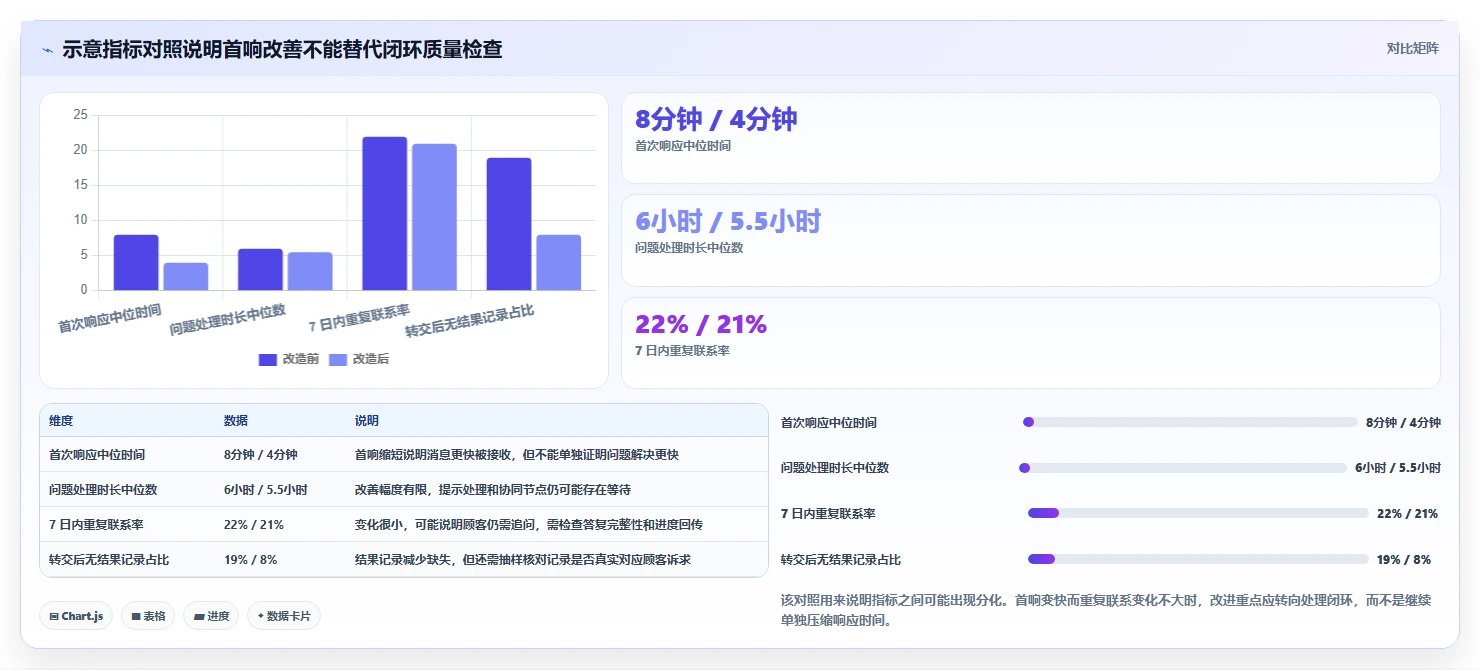Click table cell 首次响应中位时间
This screenshot has height=670, width=1480.
pos(97,455)
